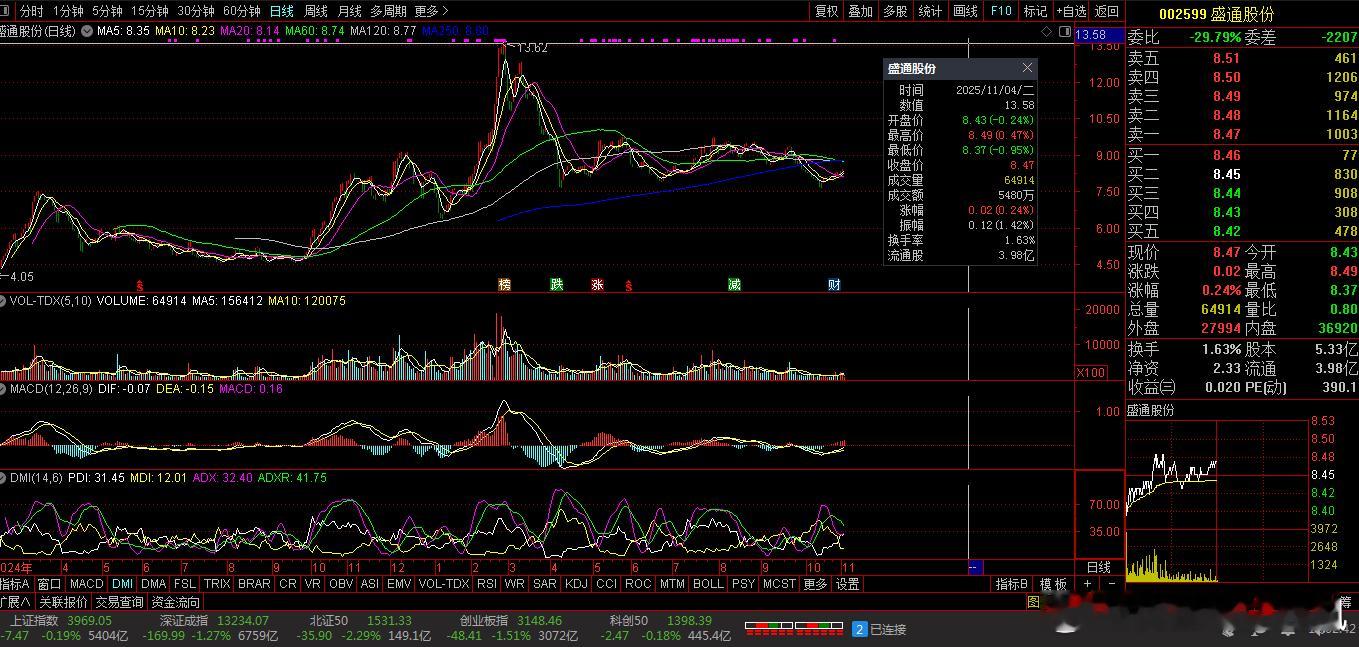This screenshot has width=1359, height=647.
Task: Switch to 月线 monthly chart
Action: click(x=349, y=11)
